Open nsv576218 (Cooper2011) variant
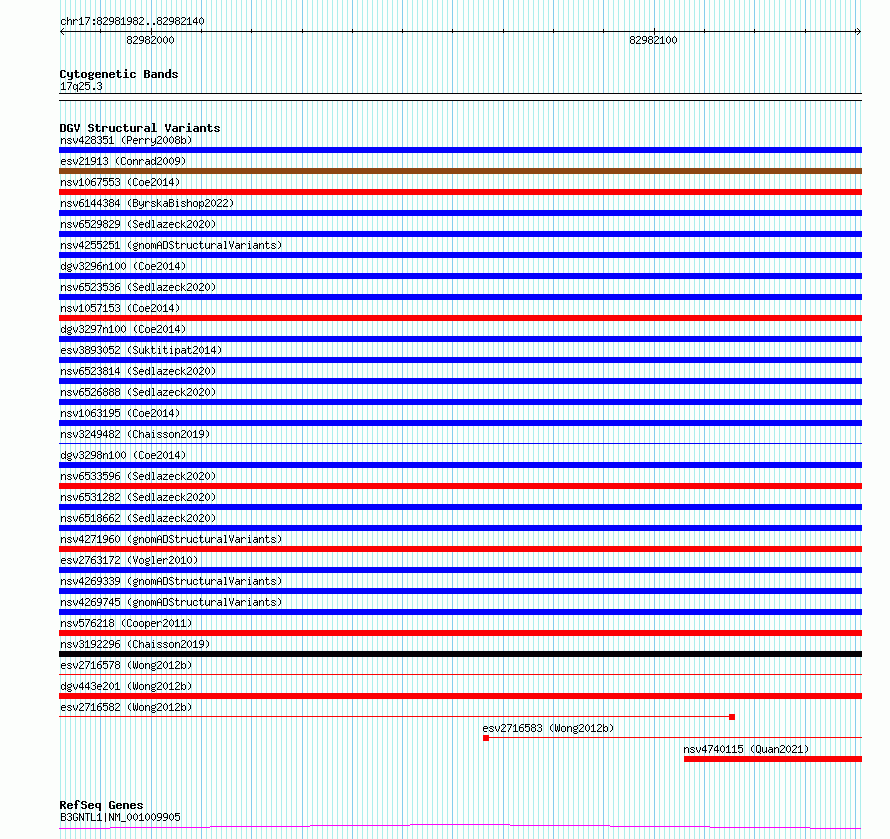The width and height of the screenshot is (890, 839). click(x=126, y=623)
